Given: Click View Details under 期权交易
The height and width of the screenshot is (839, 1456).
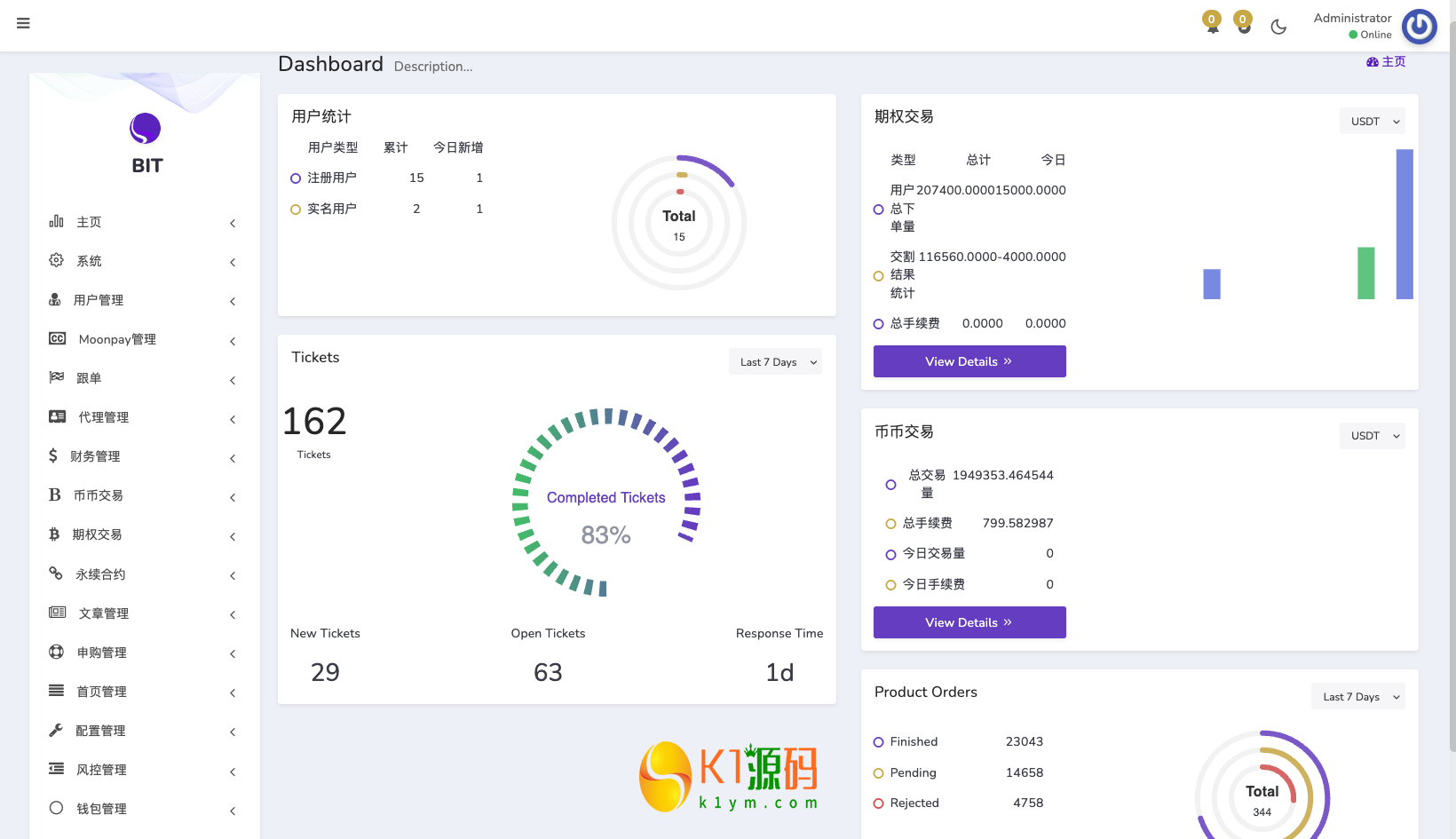Looking at the screenshot, I should point(969,361).
